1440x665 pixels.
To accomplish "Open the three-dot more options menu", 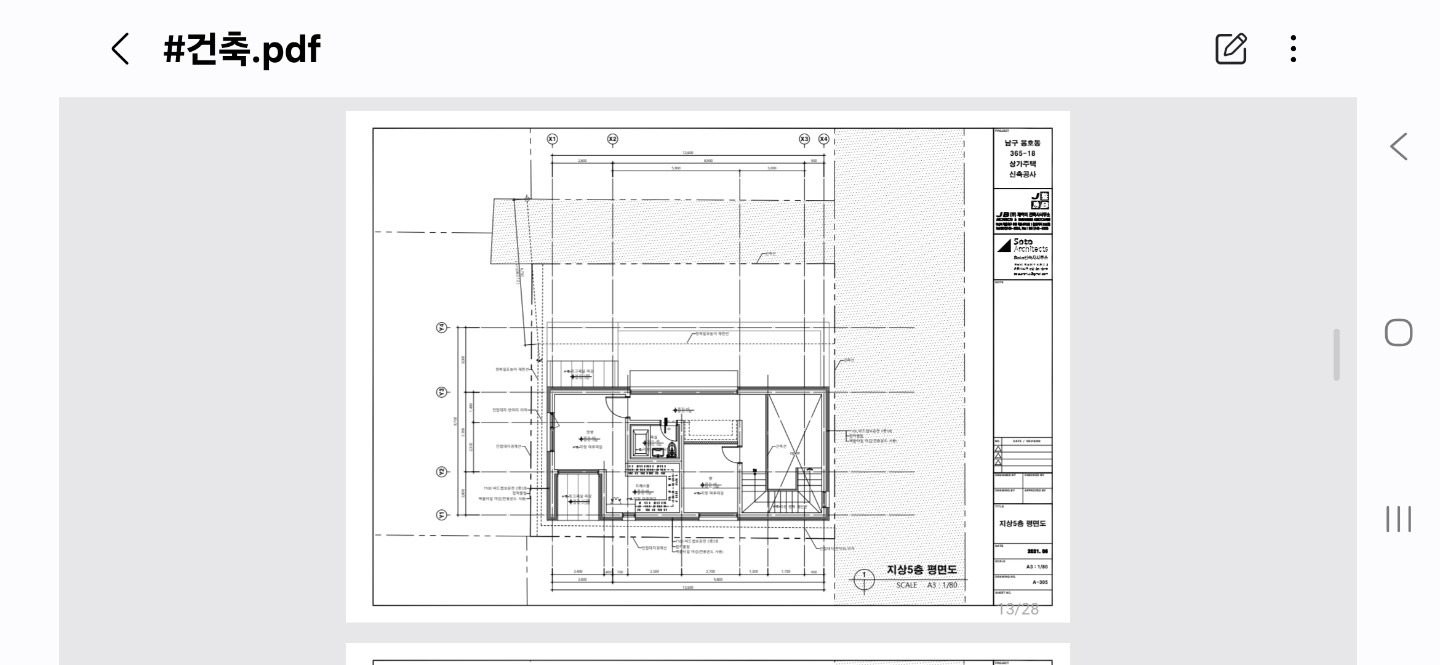I will coord(1294,48).
